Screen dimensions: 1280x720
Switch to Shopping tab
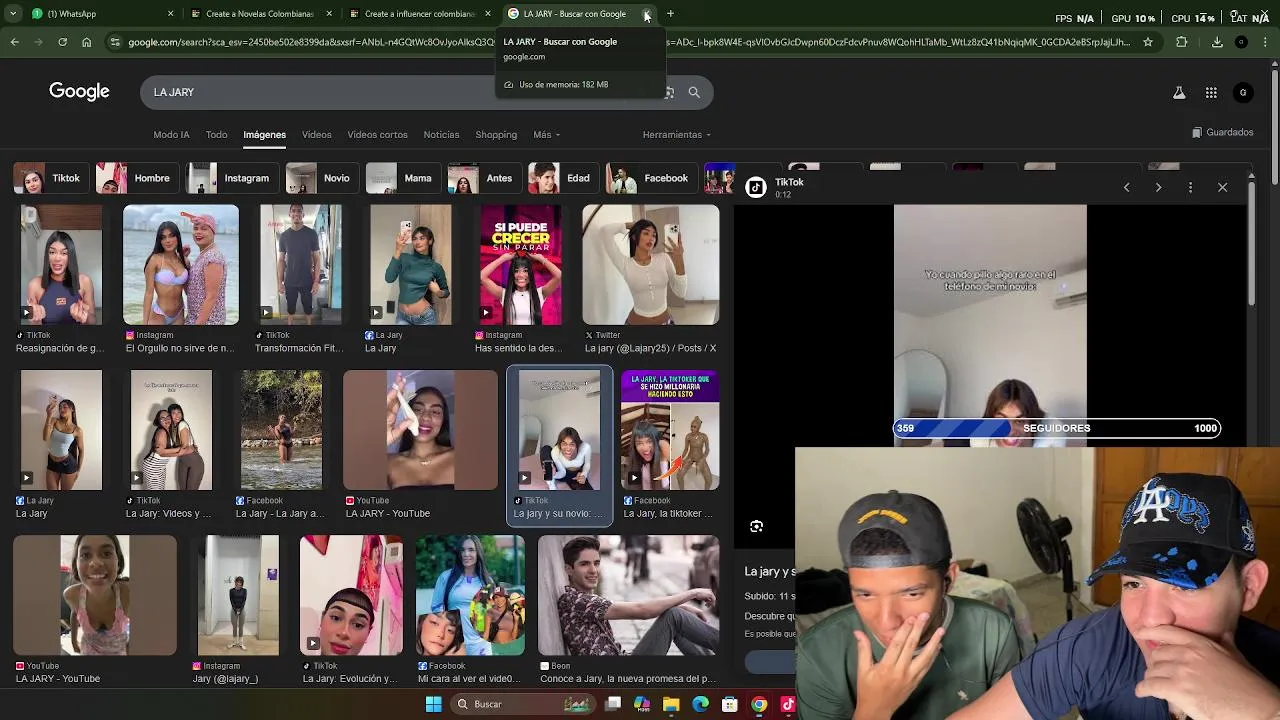point(496,135)
